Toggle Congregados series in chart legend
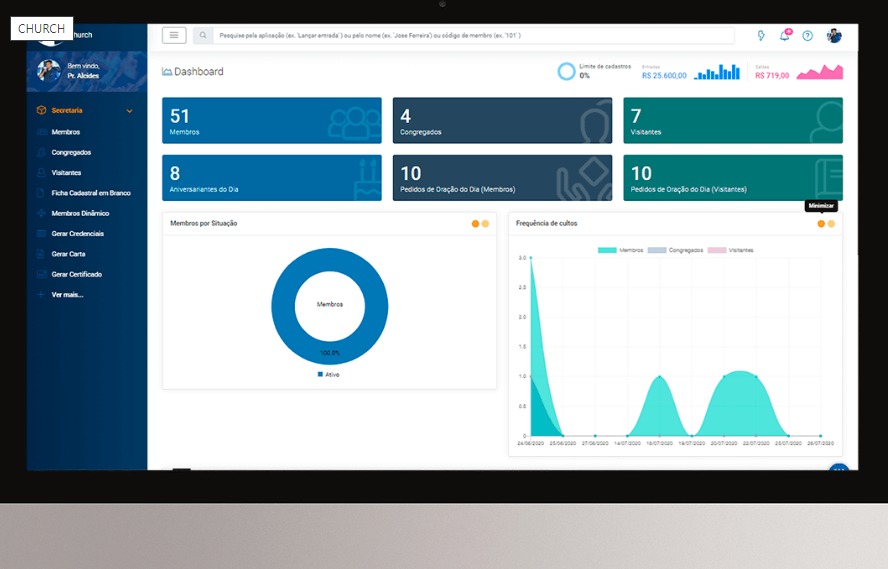 coord(675,250)
